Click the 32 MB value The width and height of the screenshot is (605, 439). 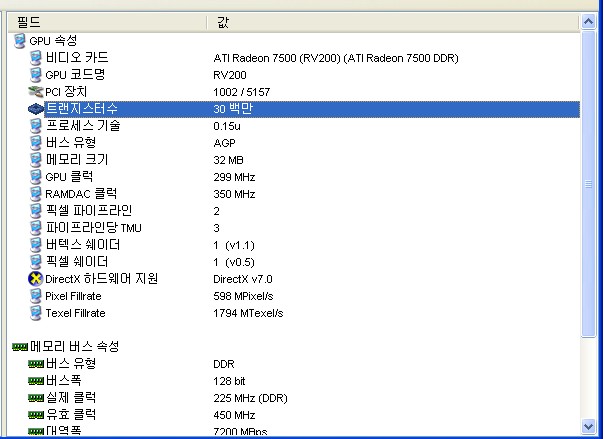228,160
